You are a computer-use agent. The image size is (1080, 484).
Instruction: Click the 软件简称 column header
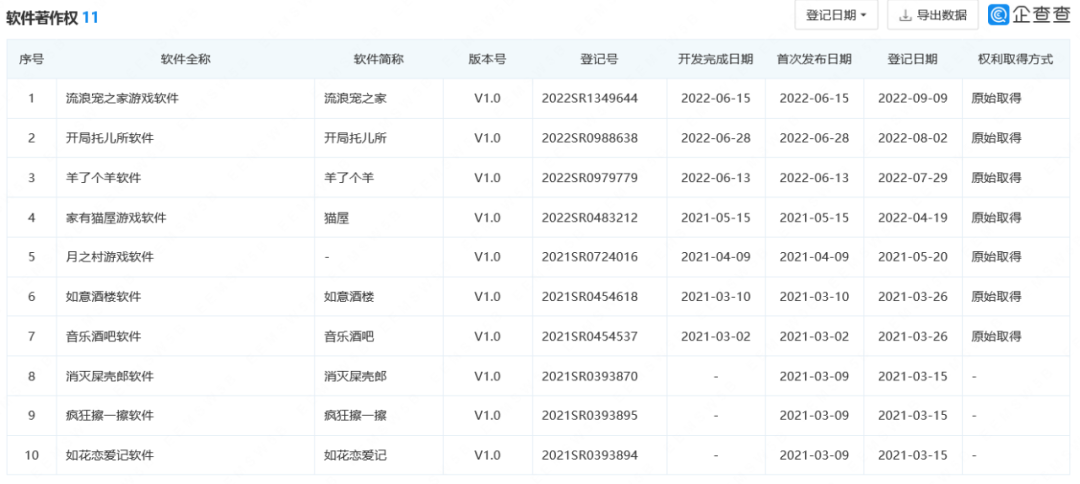pos(378,59)
